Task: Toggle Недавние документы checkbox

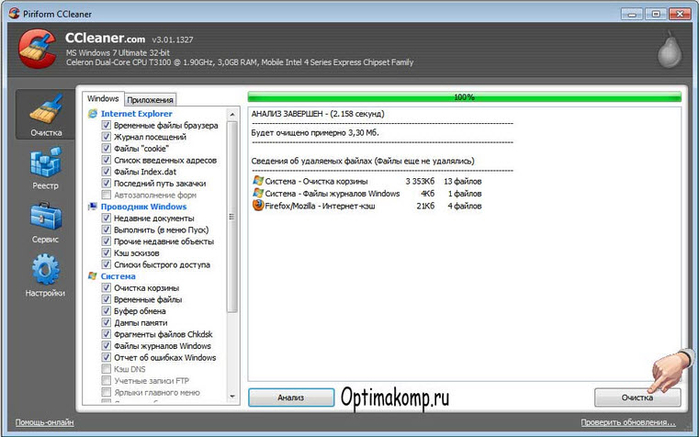Action: coord(106,218)
